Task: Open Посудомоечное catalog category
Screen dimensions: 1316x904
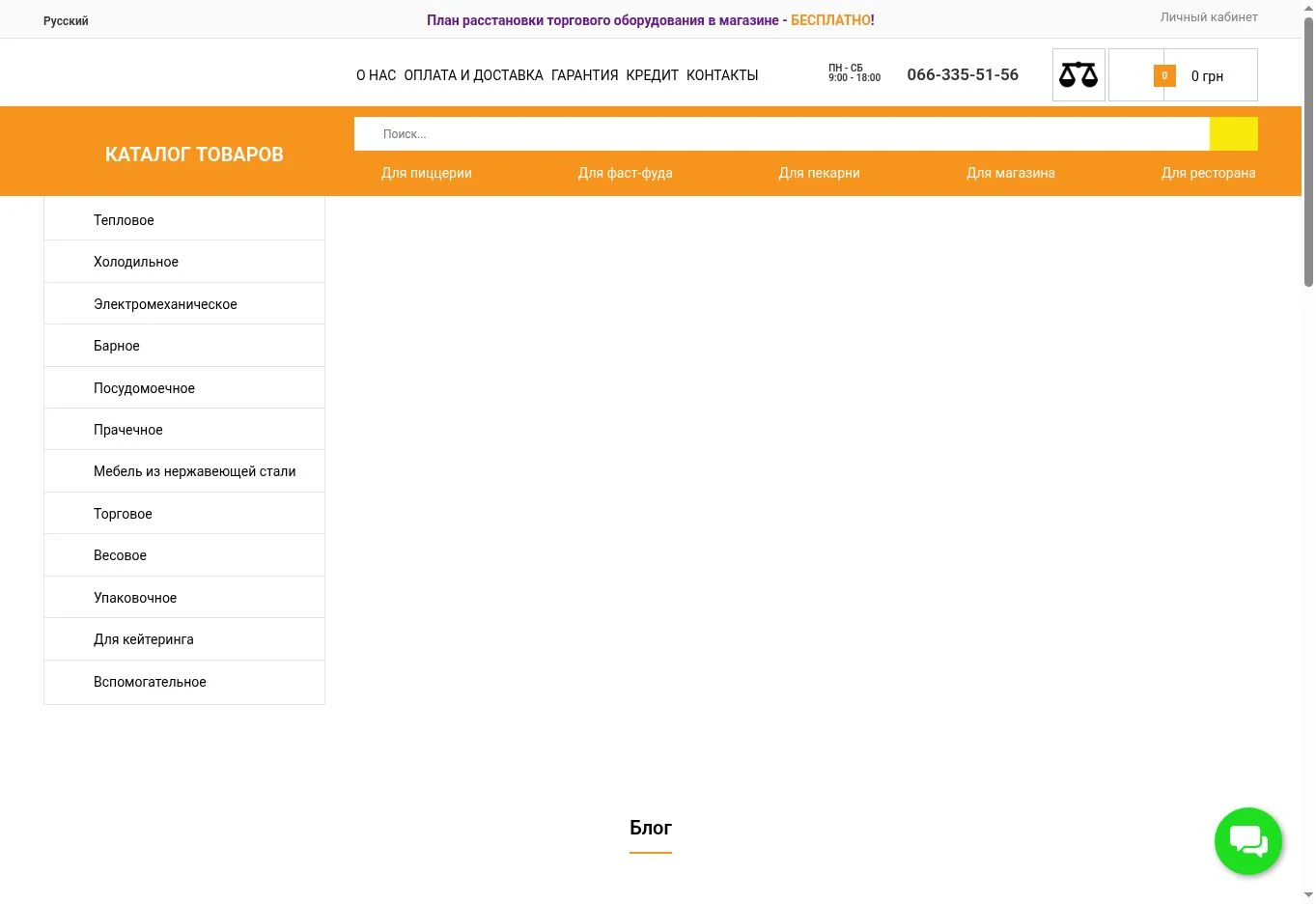Action: (184, 387)
